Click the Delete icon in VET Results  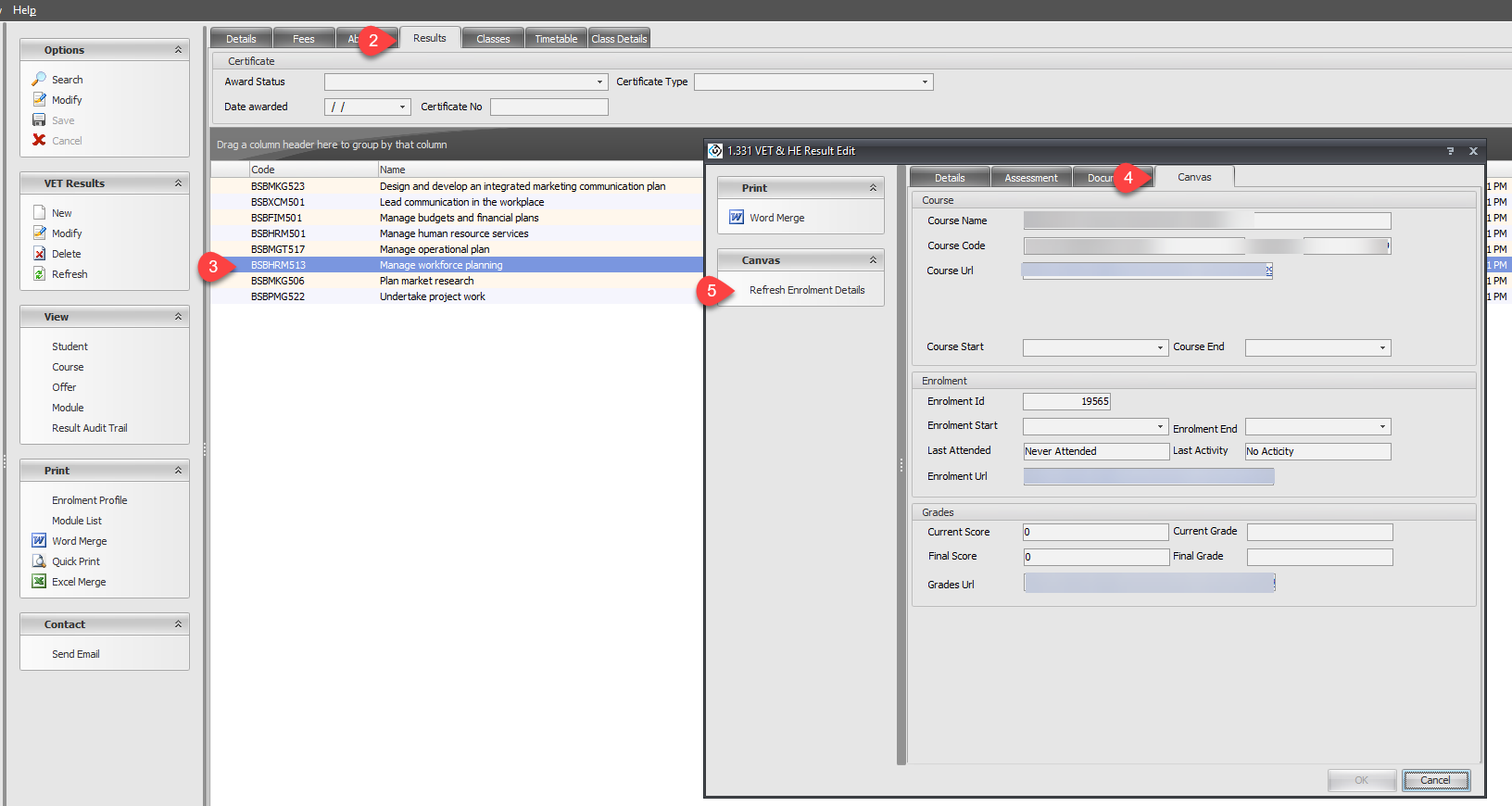click(x=39, y=254)
